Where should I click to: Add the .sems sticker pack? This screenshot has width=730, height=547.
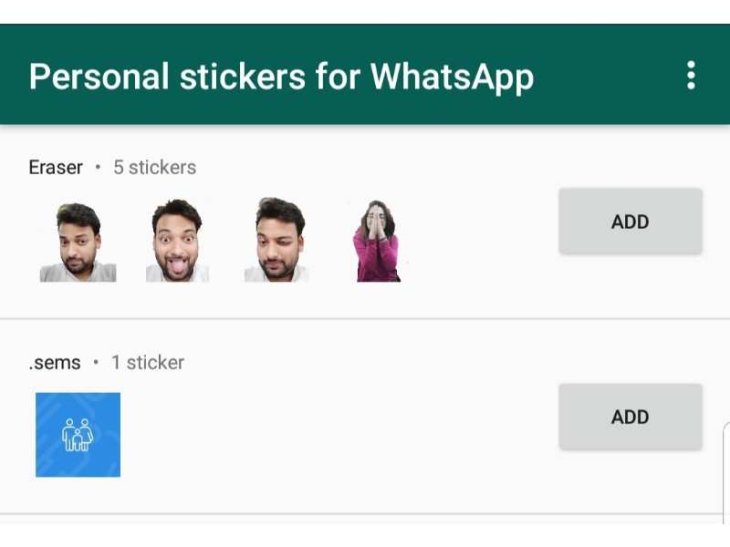click(630, 416)
